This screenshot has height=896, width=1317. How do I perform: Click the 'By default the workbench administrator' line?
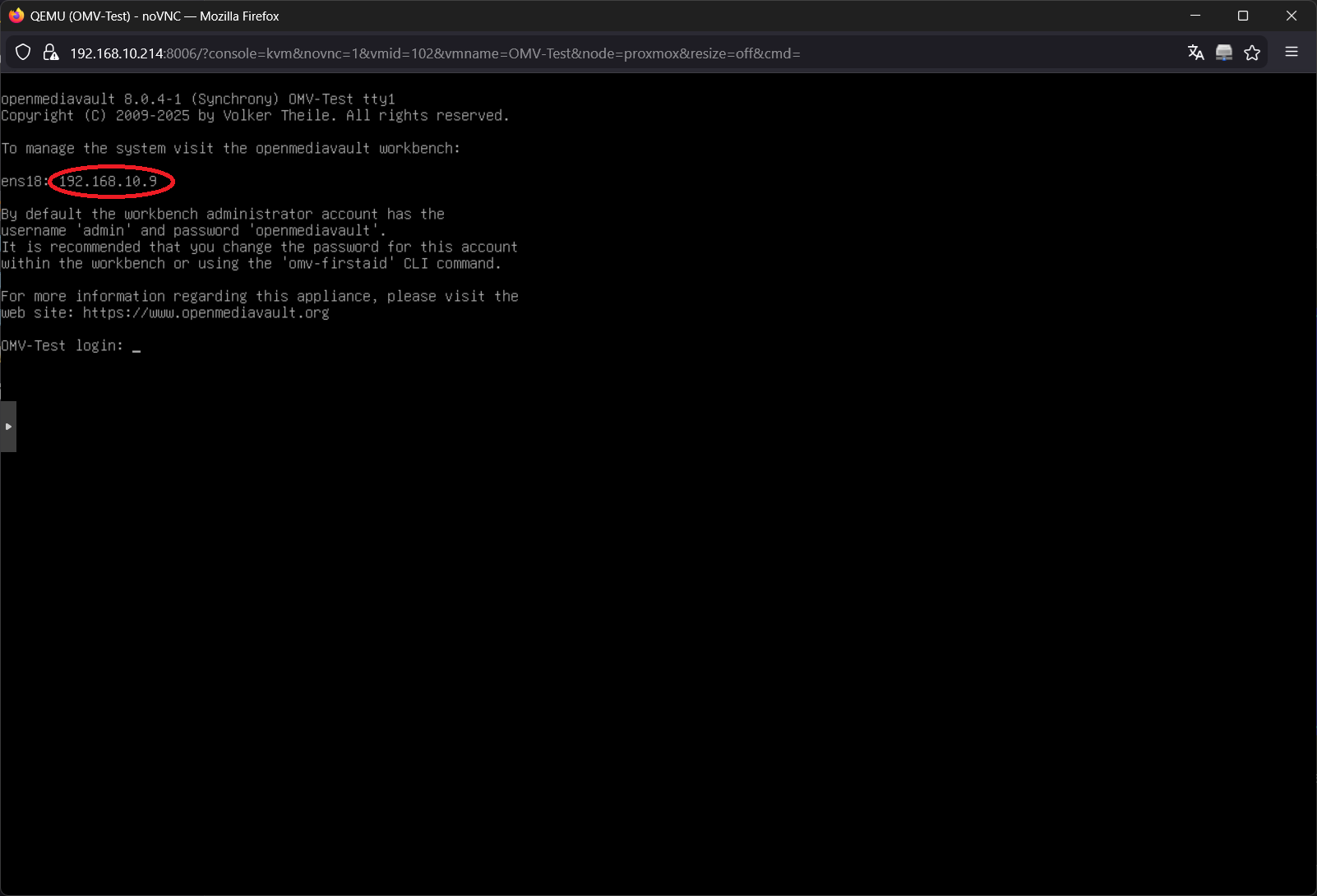tap(222, 214)
